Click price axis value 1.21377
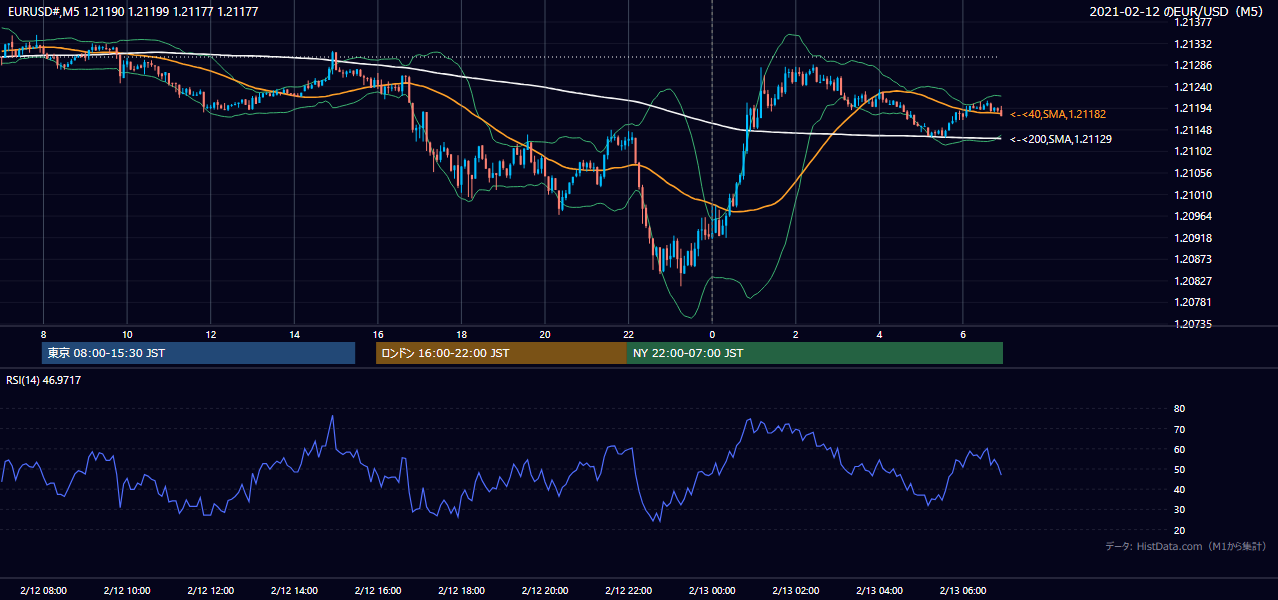The height and width of the screenshot is (600, 1278). coord(1193,22)
